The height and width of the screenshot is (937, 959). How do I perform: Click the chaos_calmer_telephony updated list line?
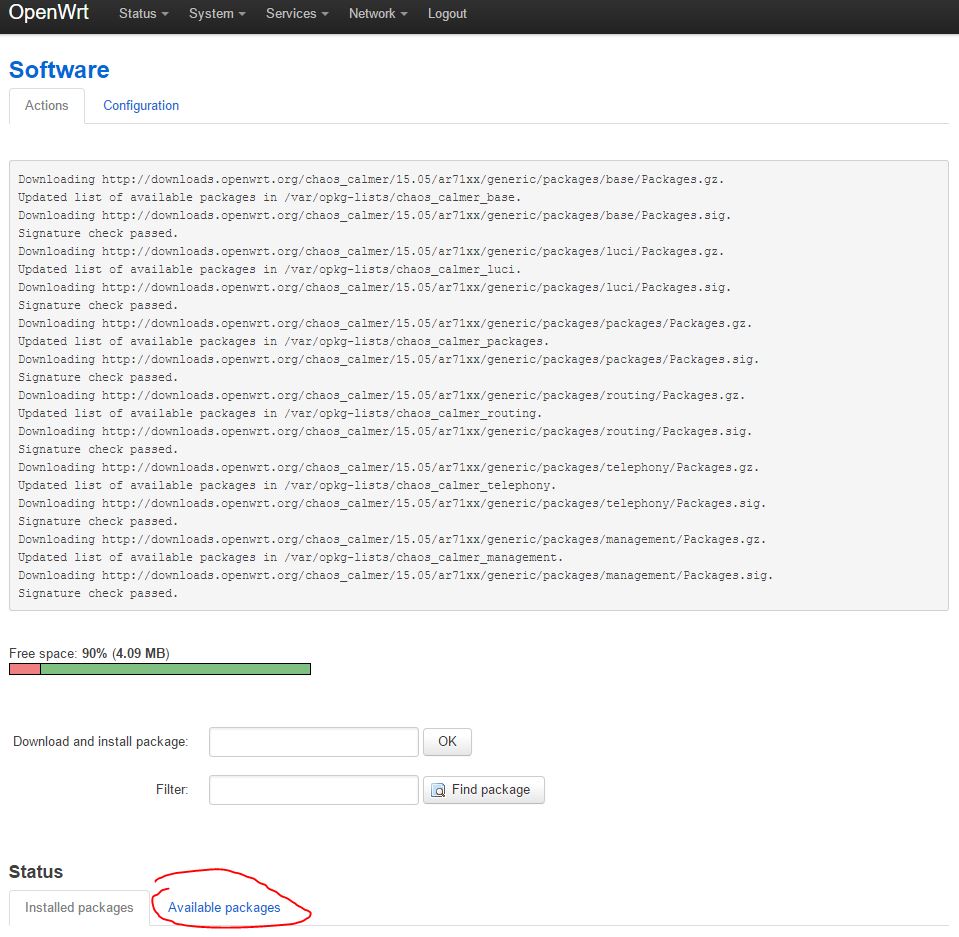click(x=287, y=485)
